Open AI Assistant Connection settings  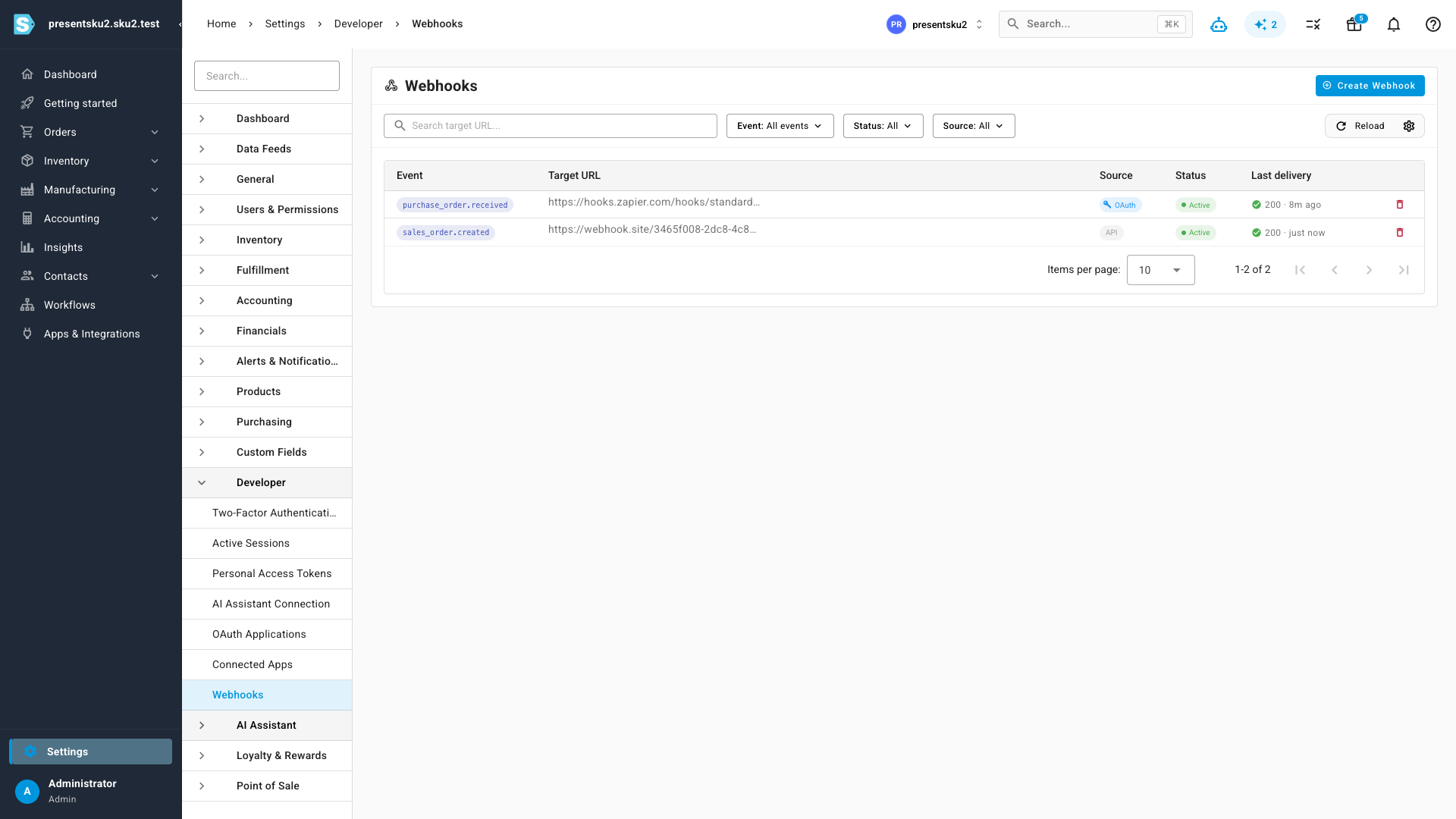[x=267, y=604]
